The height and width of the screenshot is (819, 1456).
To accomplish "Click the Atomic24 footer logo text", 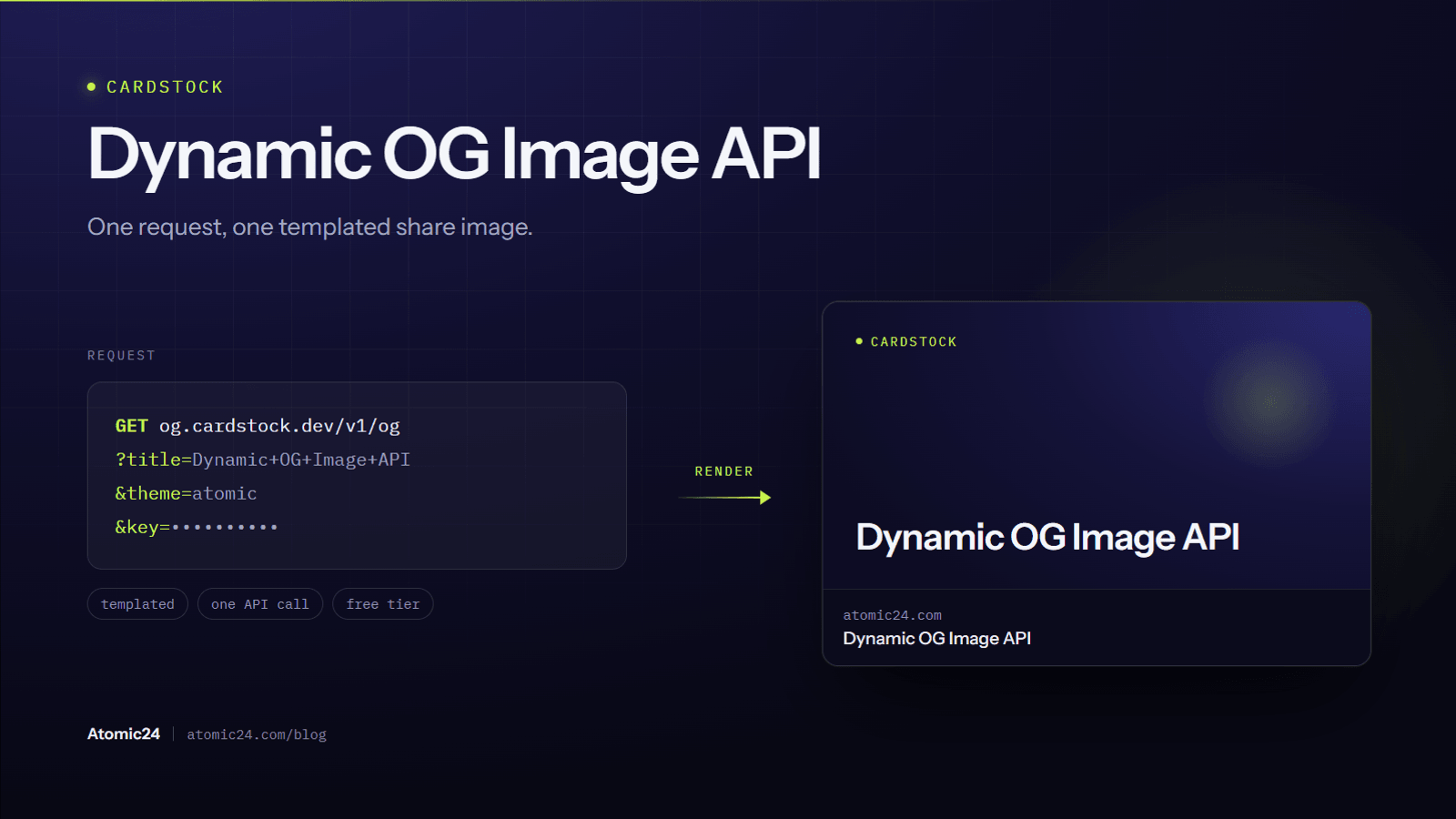I will point(124,734).
